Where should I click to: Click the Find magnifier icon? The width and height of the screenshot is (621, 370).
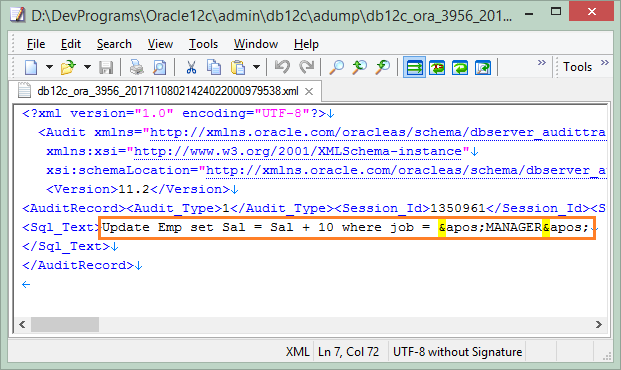[x=337, y=67]
